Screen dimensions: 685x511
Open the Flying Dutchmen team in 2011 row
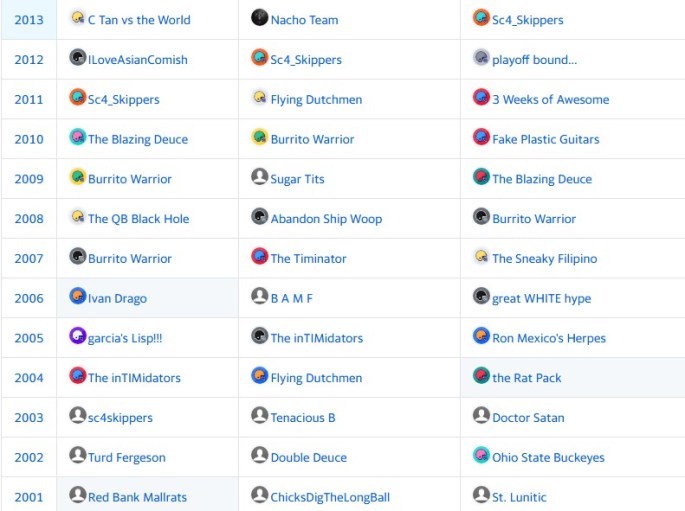316,100
